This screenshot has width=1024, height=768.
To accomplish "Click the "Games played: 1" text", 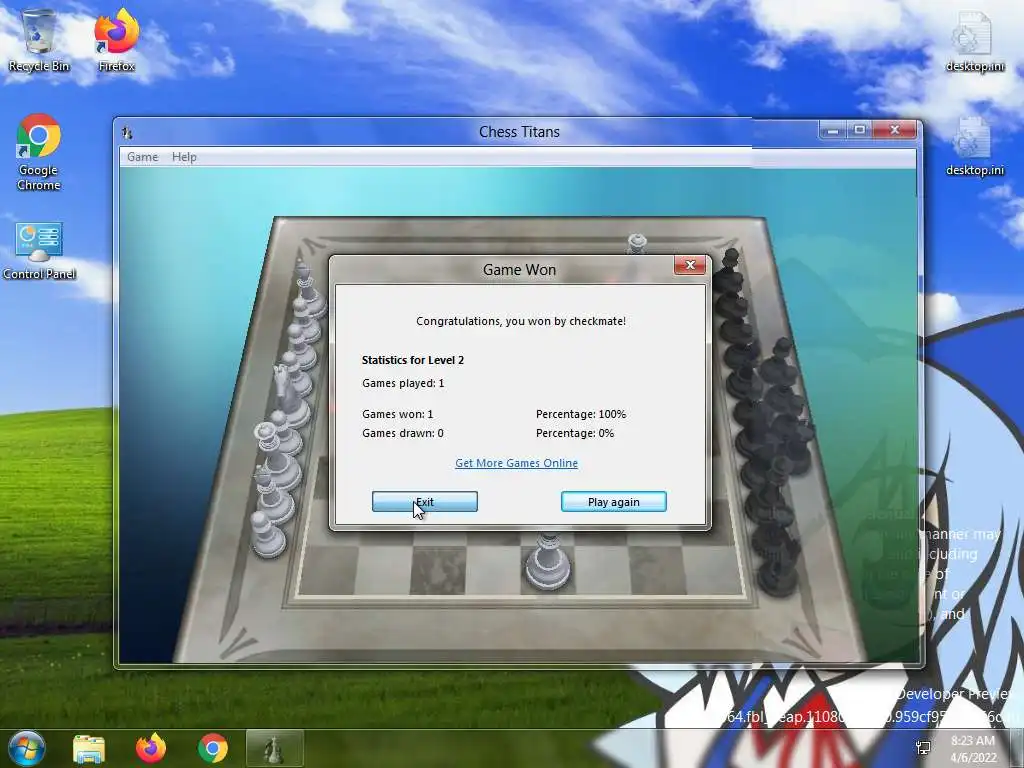I will 403,383.
